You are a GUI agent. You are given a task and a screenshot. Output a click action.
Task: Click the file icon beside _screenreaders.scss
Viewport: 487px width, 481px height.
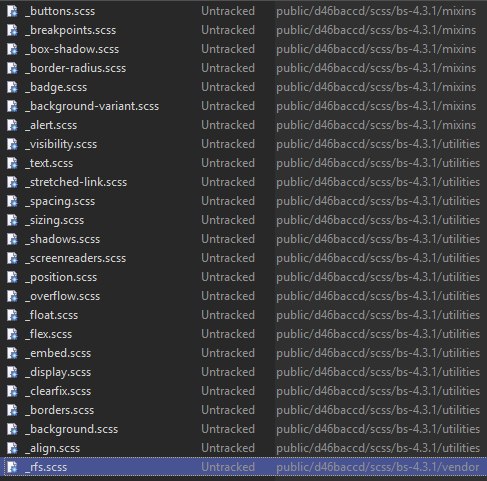(12, 258)
